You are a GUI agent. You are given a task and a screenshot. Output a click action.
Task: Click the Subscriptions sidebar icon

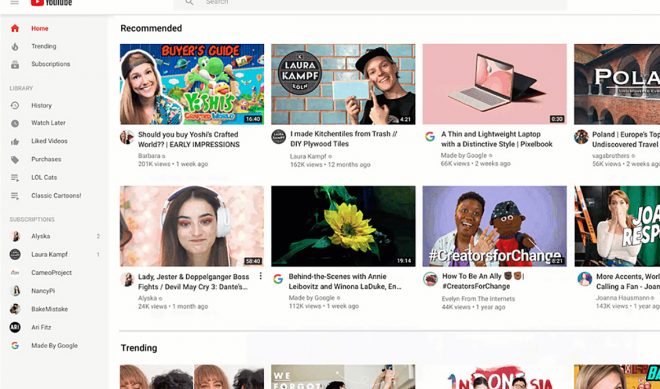point(15,64)
